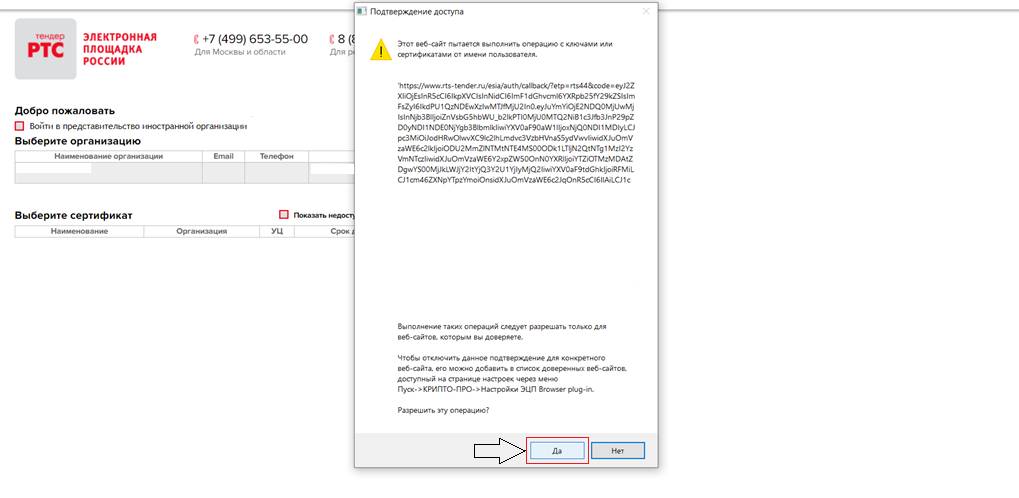Enable 'Войти в представительство иностранной организации' checkbox
Viewport: 1019px width, 498px height.
click(x=20, y=126)
